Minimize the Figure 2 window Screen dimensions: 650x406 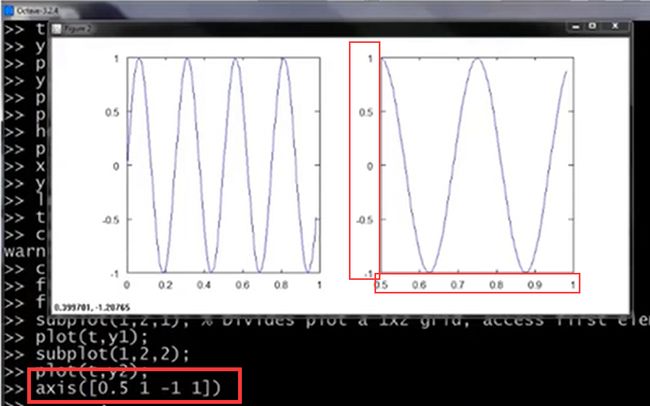click(576, 27)
